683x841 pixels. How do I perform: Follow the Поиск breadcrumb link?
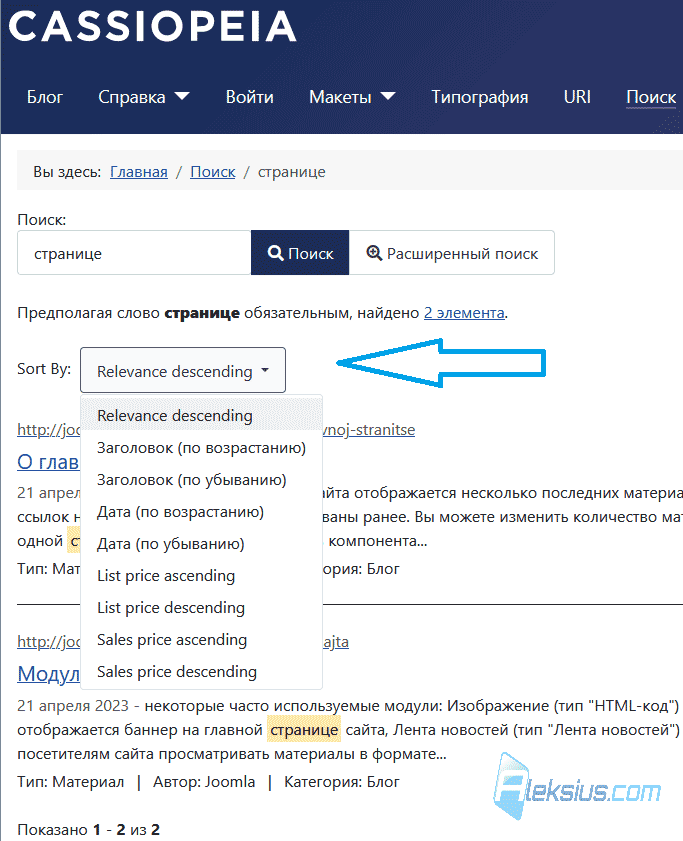pos(212,172)
